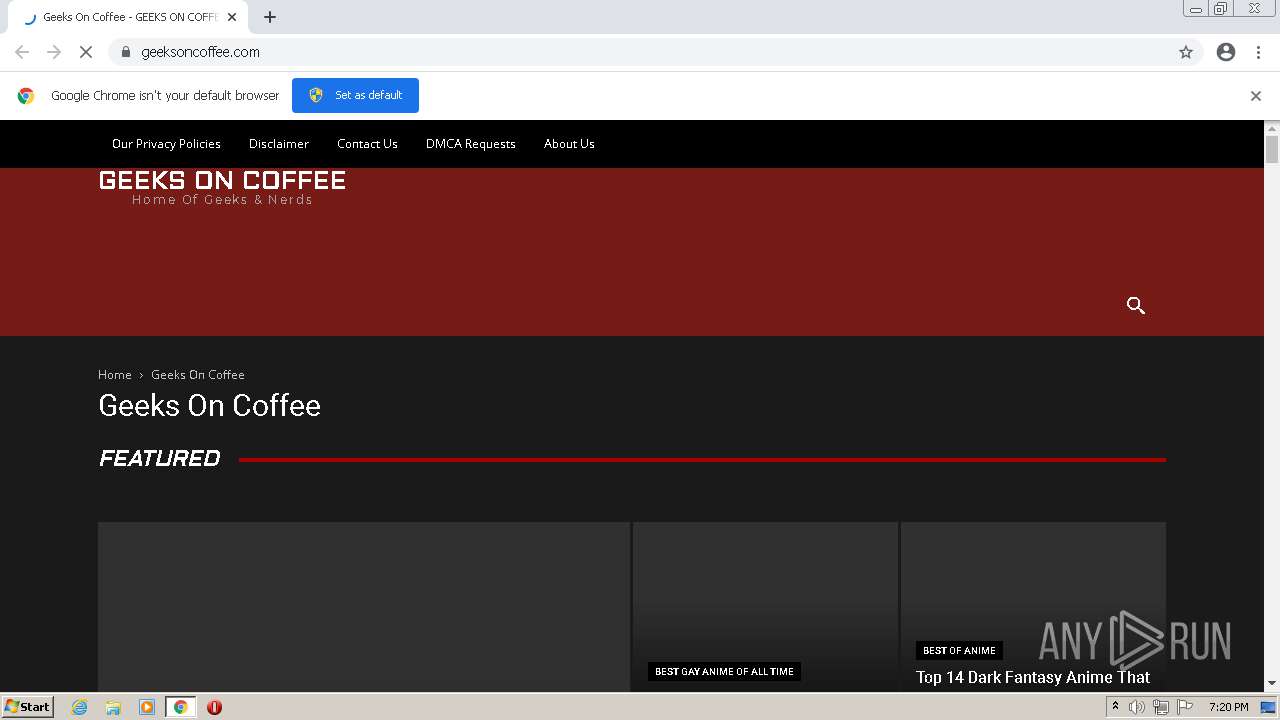Open Top 14 Dark Fantasy Anime article
Viewport: 1280px width, 720px height.
(1033, 677)
